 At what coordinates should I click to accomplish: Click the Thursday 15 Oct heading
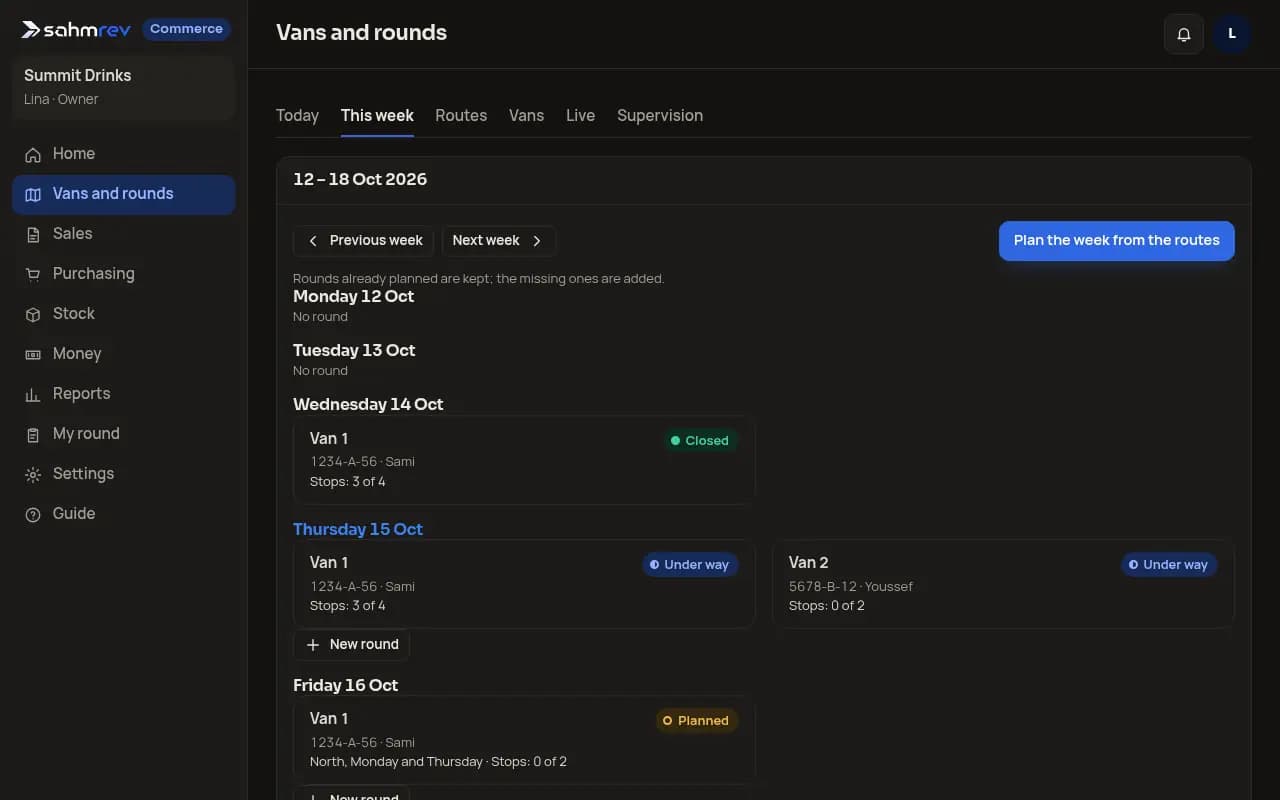coord(358,529)
